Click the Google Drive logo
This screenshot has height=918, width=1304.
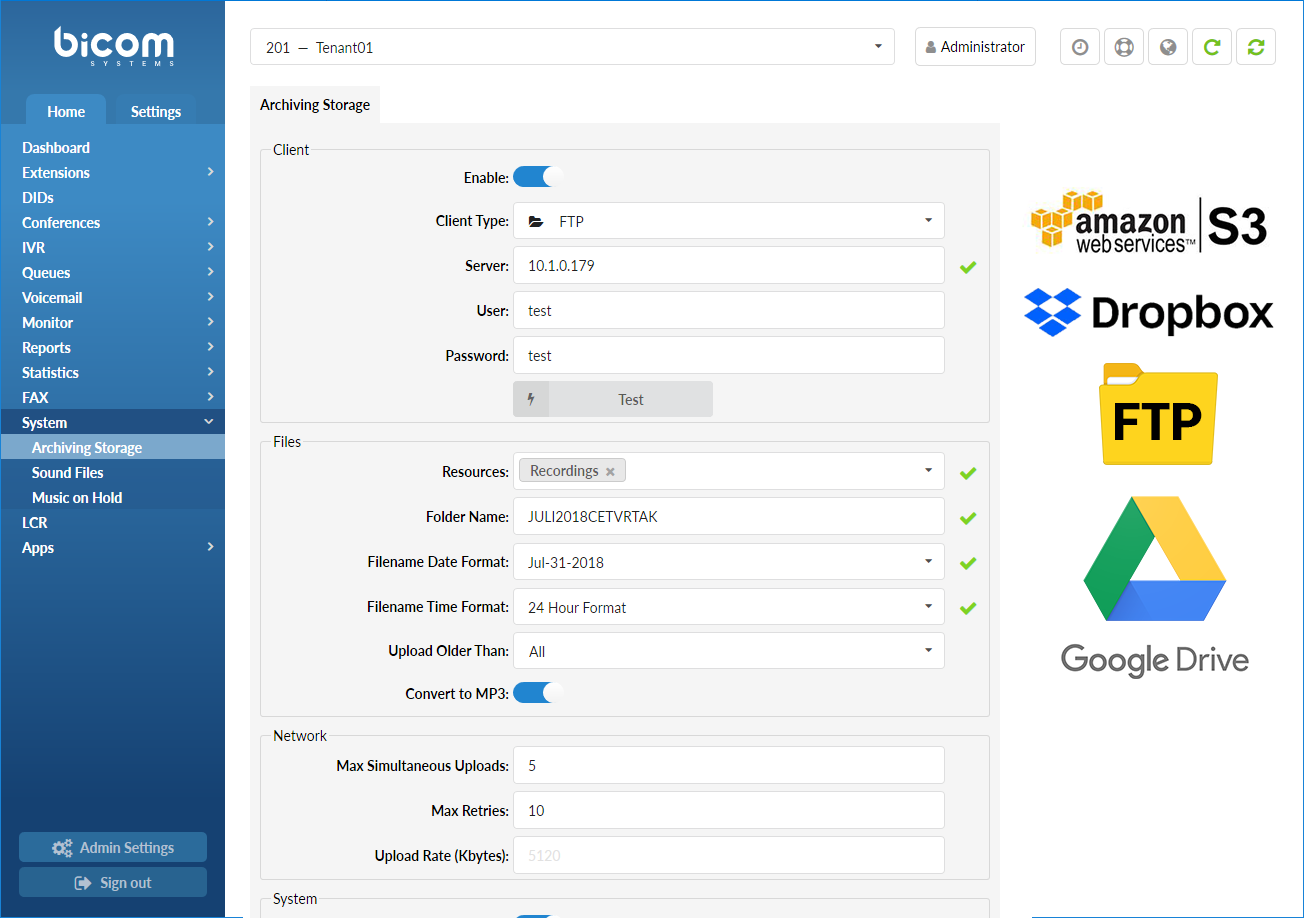click(1155, 587)
